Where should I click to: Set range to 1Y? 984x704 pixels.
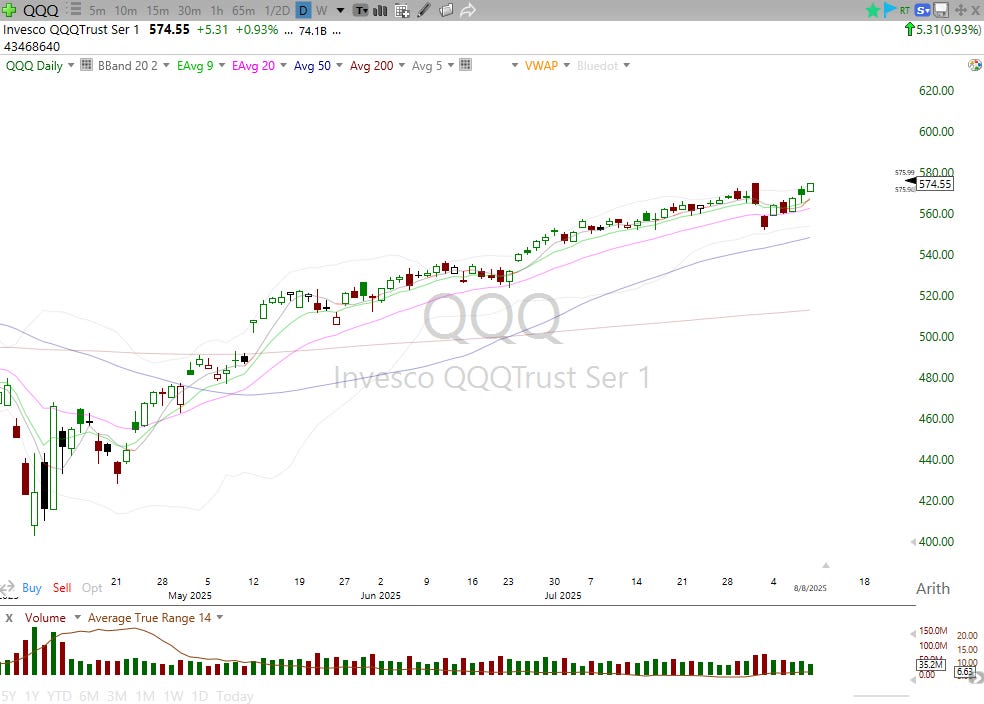(32, 696)
